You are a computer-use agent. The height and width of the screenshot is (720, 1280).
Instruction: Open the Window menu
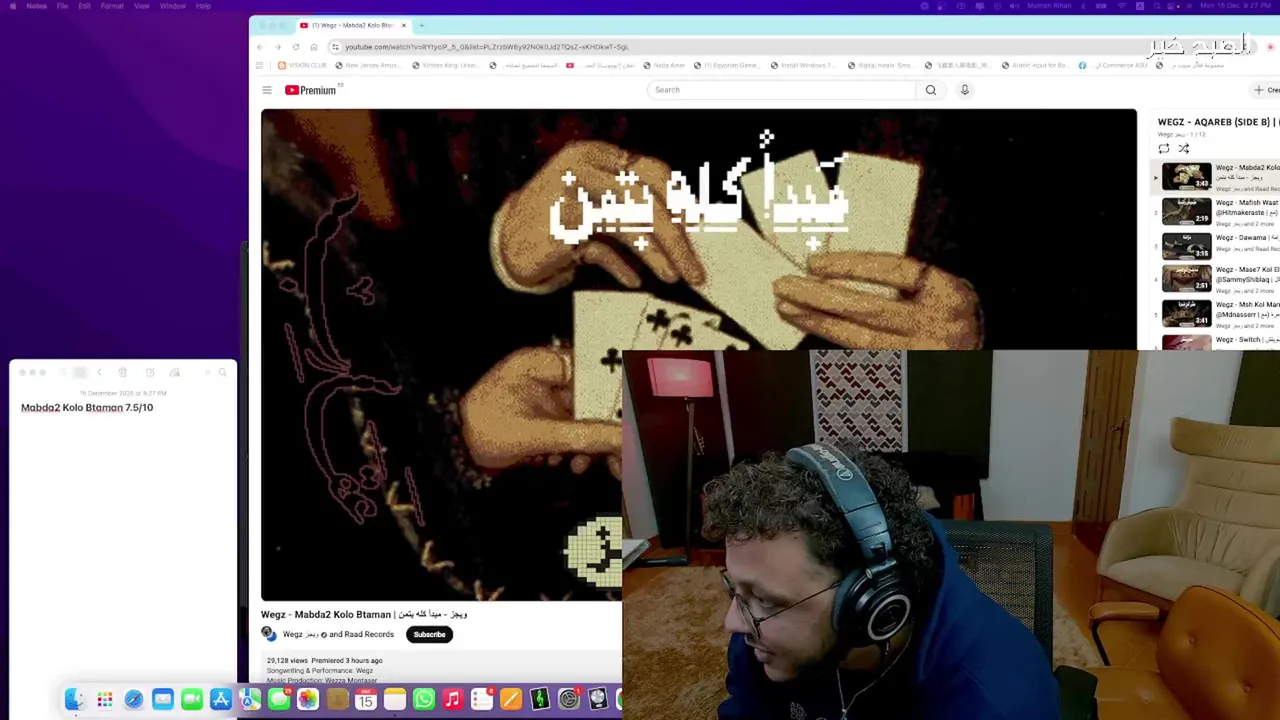pyautogui.click(x=172, y=6)
